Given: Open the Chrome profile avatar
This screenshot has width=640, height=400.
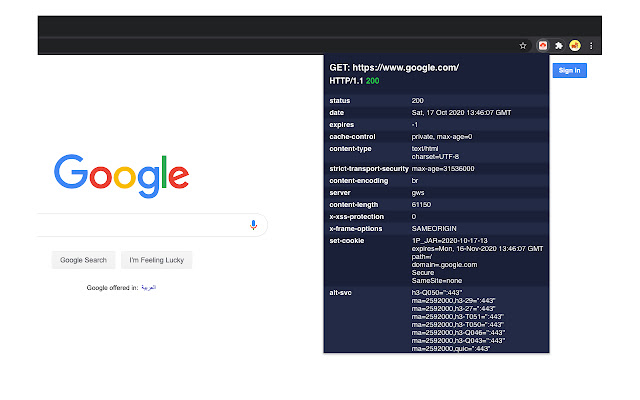Looking at the screenshot, I should (x=575, y=46).
